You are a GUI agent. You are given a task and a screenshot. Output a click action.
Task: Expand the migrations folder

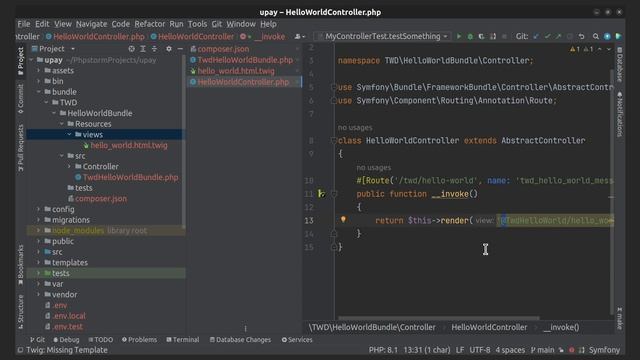pos(39,220)
